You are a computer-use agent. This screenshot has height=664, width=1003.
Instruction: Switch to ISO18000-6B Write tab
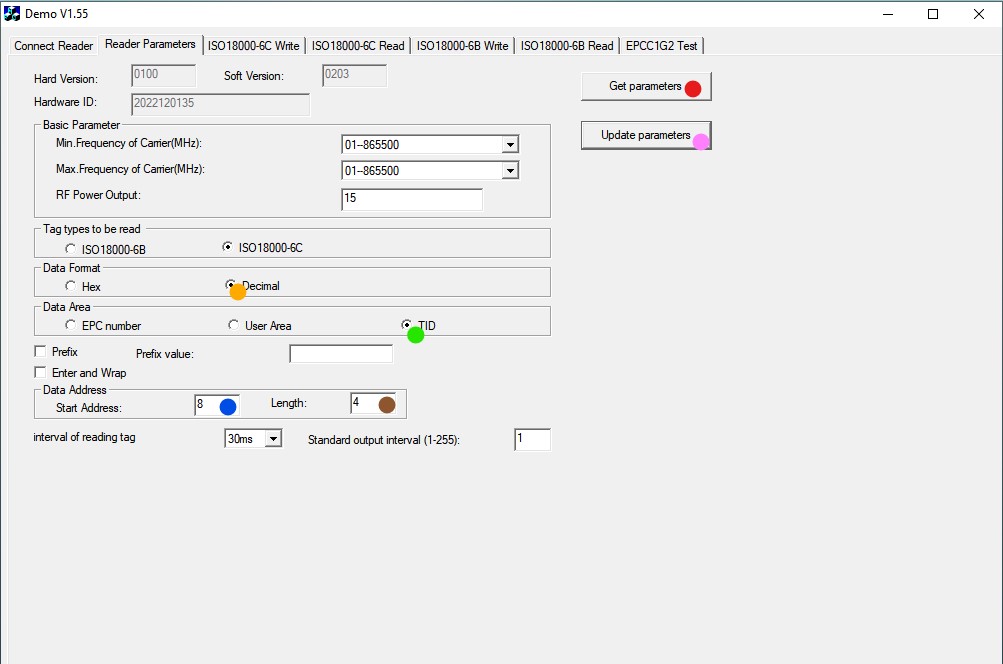tap(462, 45)
